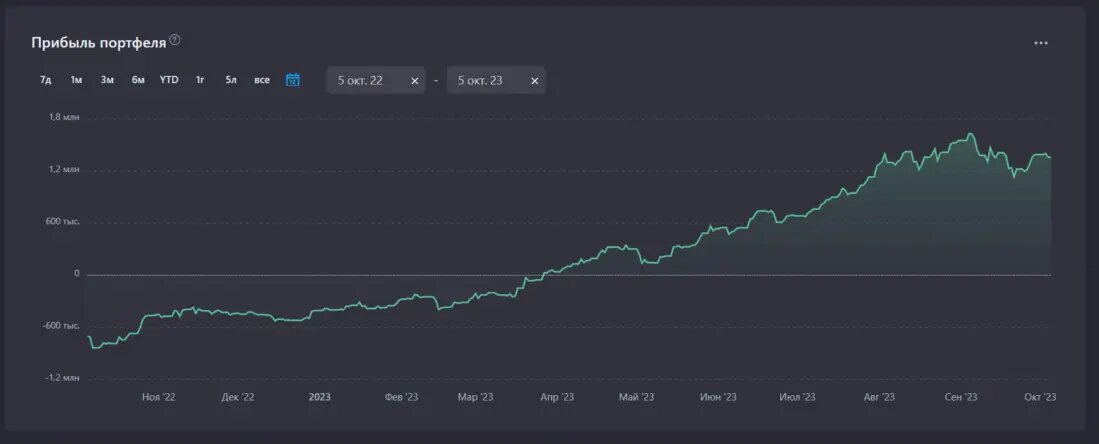
Task: Open the start date field 5 окт. 22
Action: coord(376,80)
